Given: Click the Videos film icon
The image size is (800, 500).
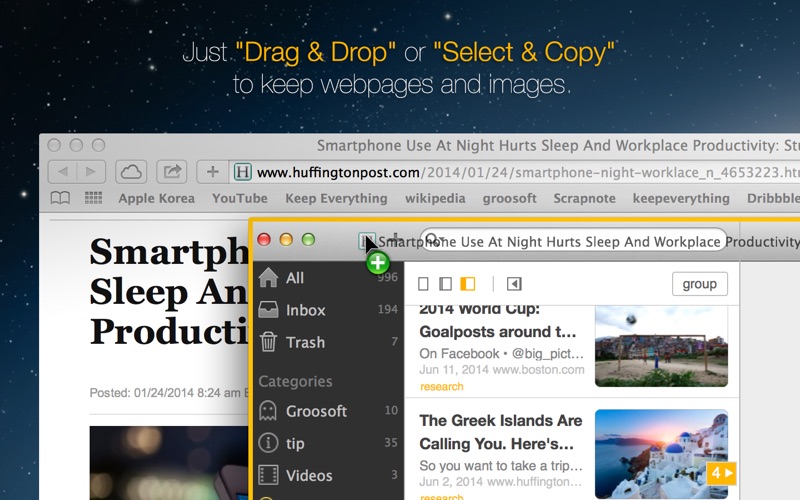Looking at the screenshot, I should [268, 474].
